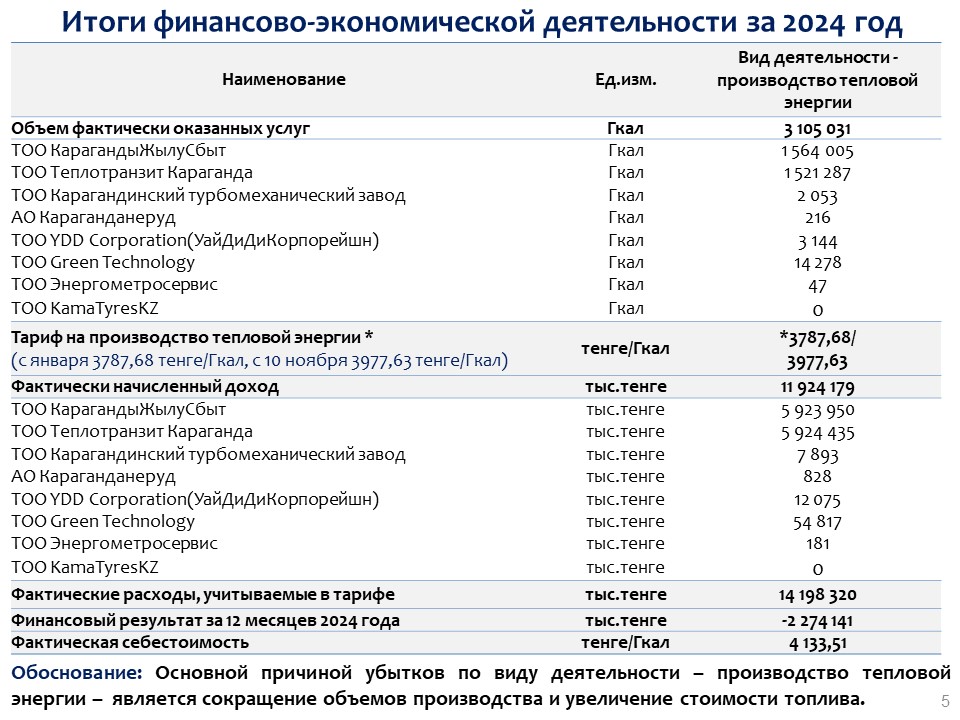Screen dimensions: 960x720
Task: Click the slide page number 5
Action: coord(945,700)
